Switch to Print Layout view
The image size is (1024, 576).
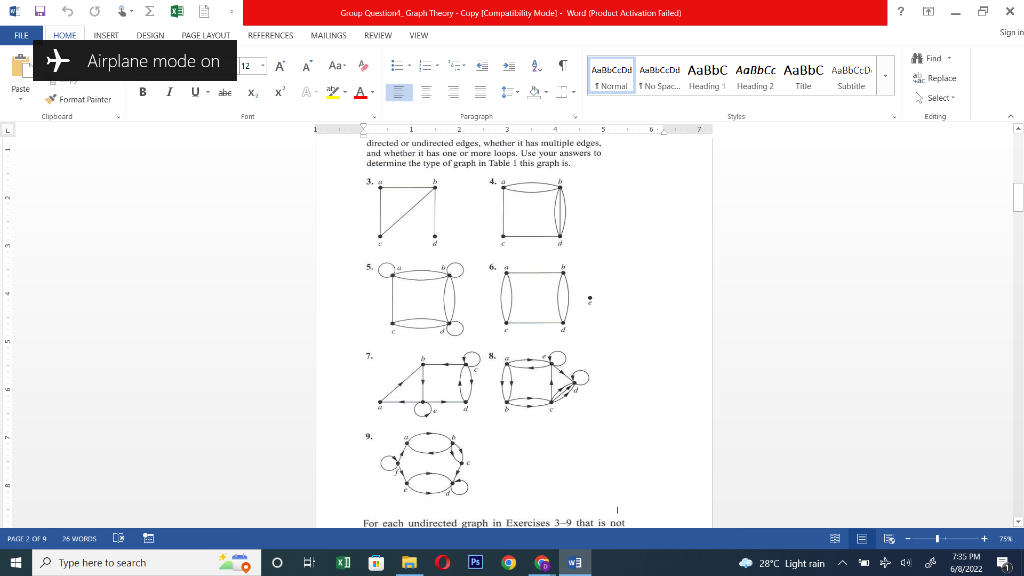click(862, 539)
